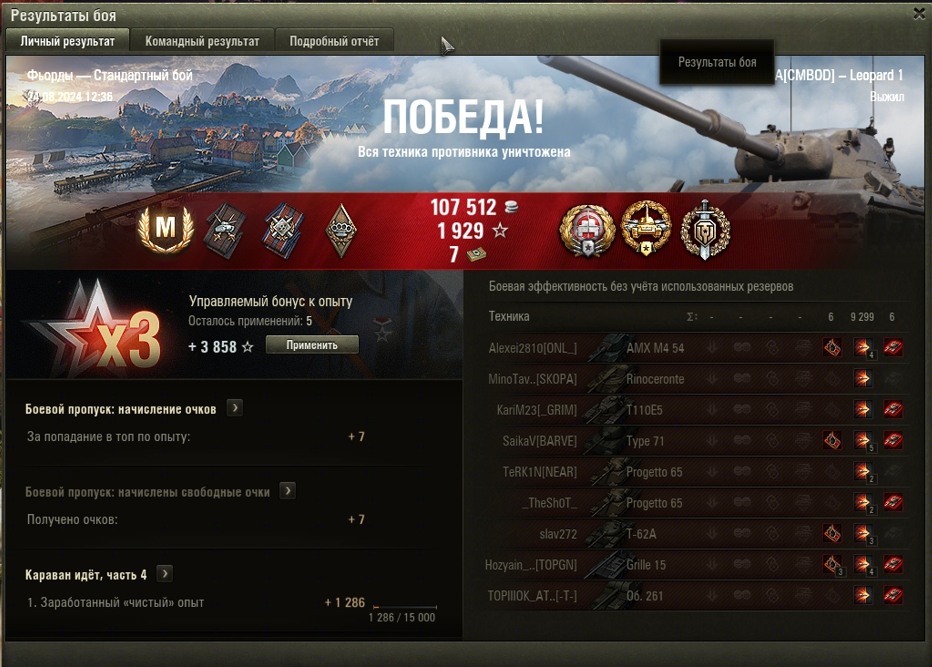The height and width of the screenshot is (667, 932).
Task: Click the 1 286 / 15 000 progress bar
Action: coord(405,607)
